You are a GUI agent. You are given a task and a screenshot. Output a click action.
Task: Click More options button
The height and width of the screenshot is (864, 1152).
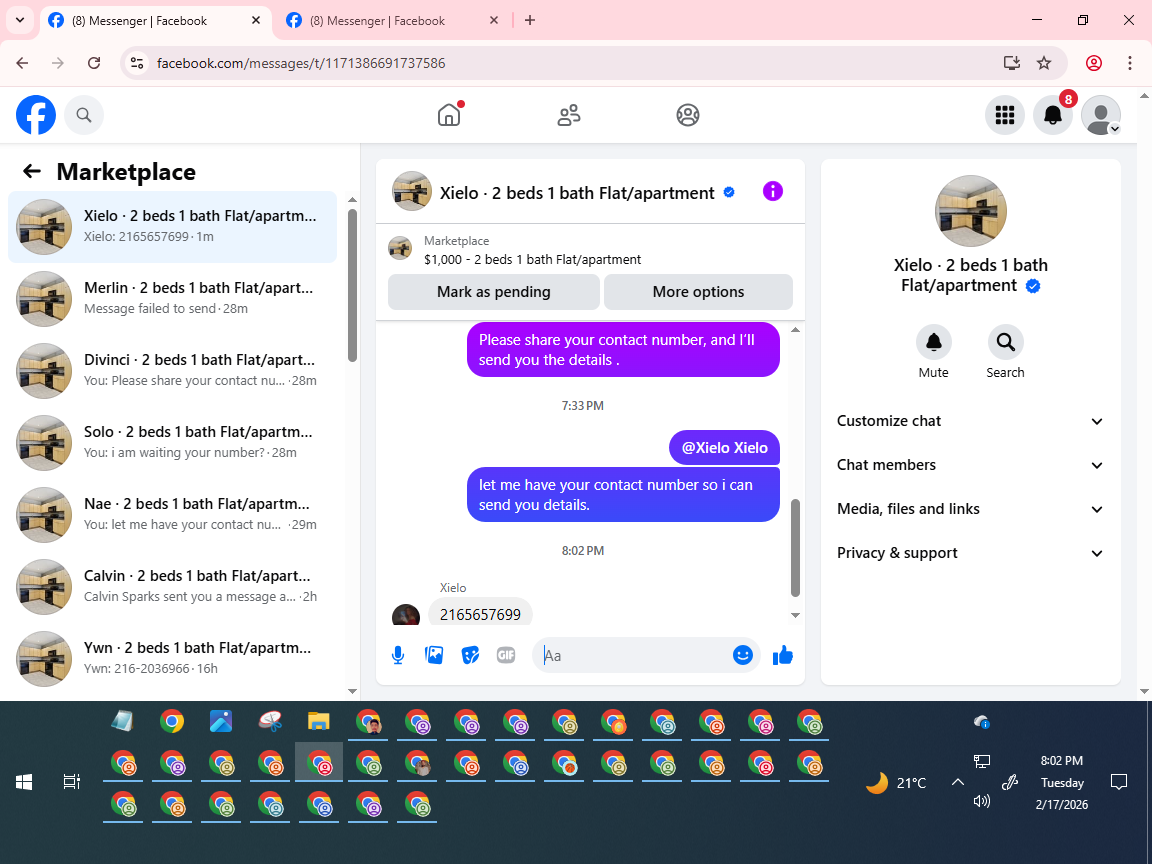[698, 292]
